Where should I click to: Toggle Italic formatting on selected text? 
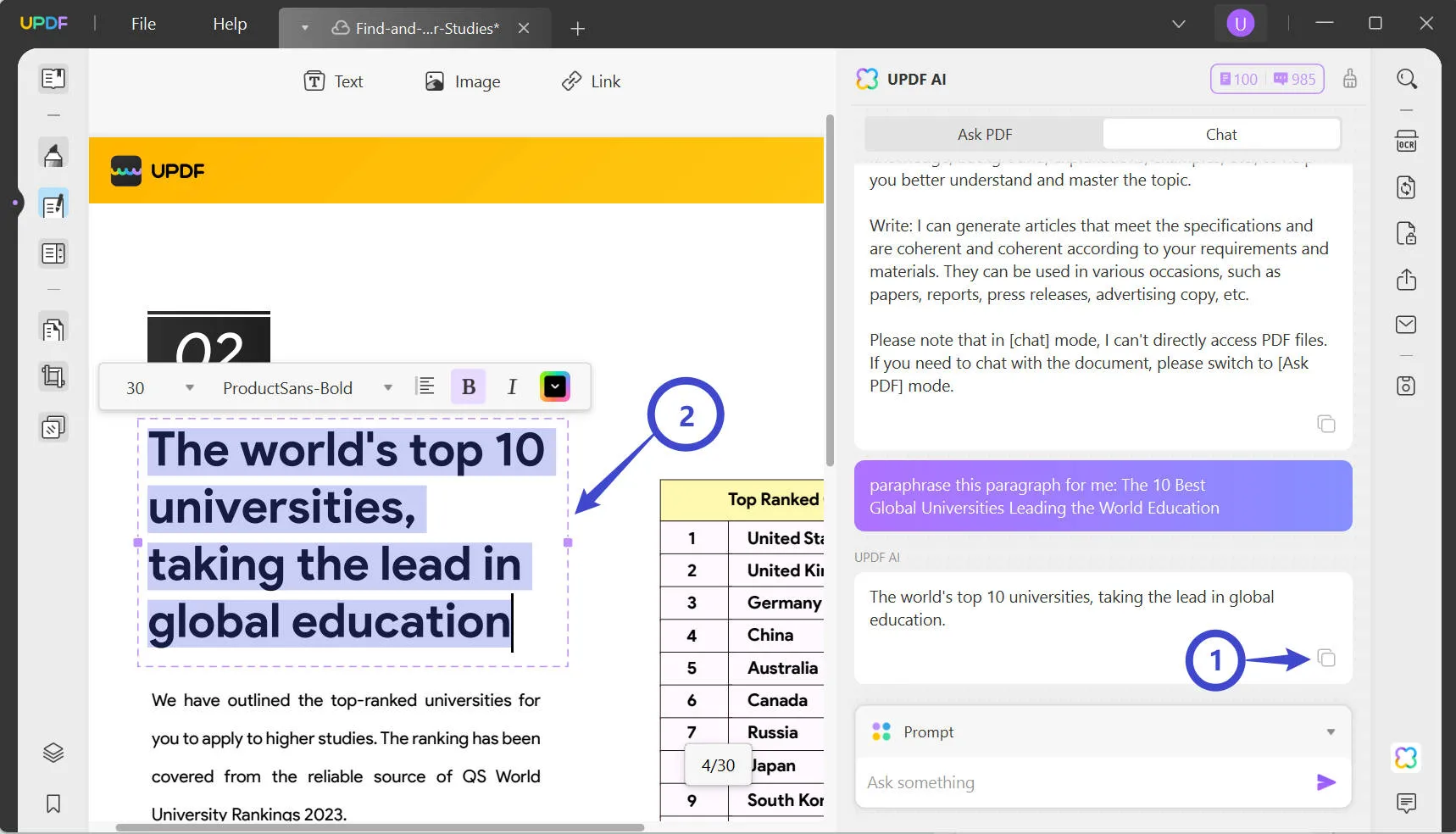(512, 387)
